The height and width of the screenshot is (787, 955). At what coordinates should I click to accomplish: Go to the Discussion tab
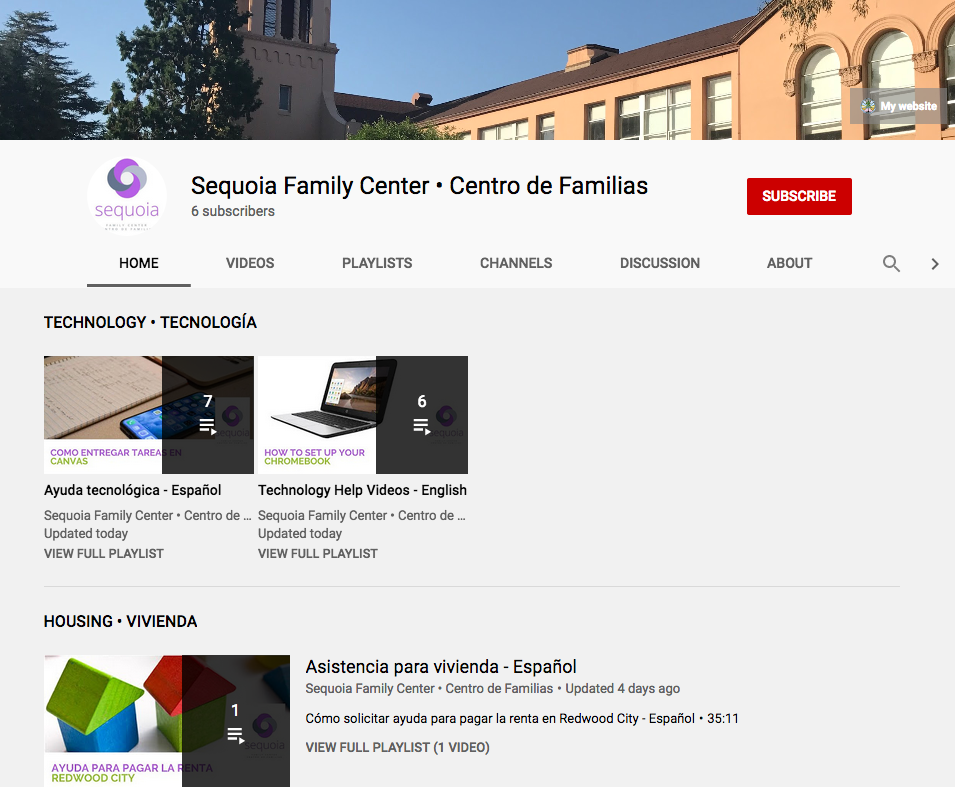660,263
